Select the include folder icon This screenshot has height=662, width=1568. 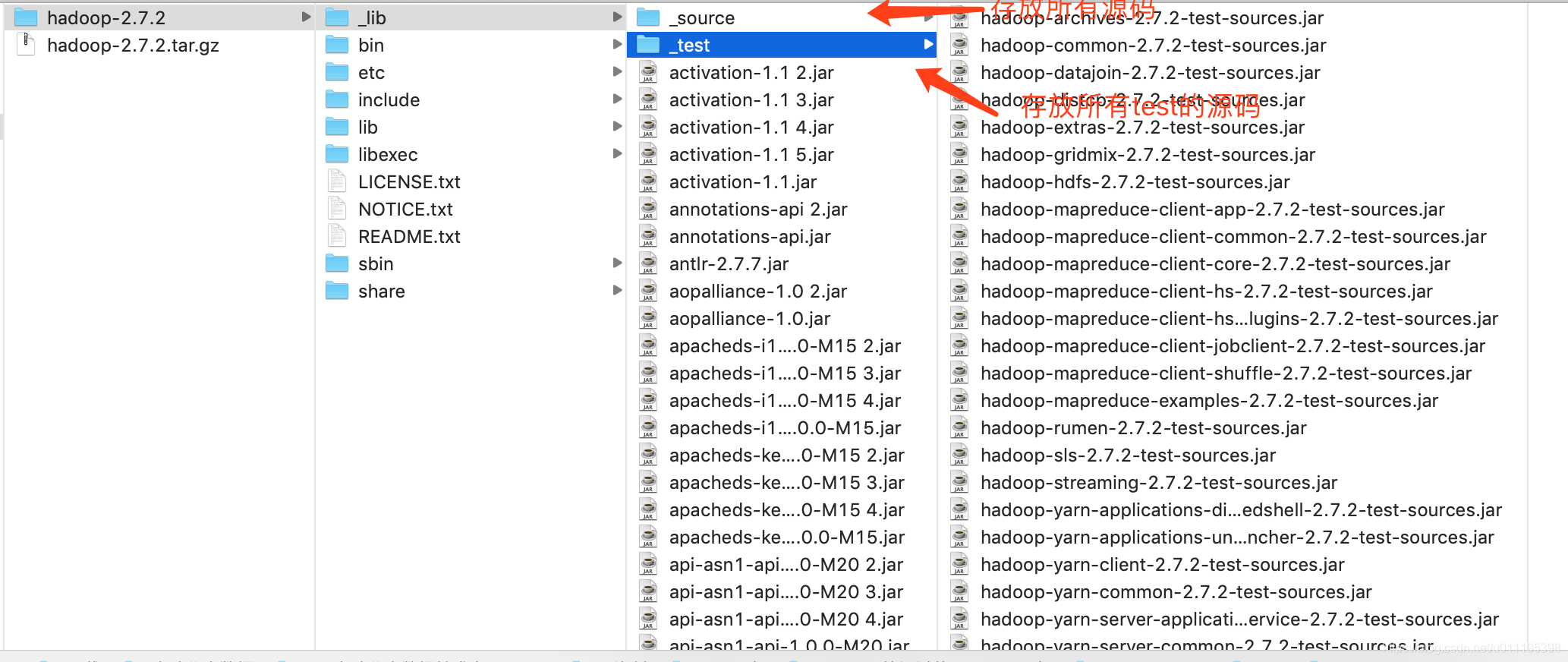pos(337,99)
